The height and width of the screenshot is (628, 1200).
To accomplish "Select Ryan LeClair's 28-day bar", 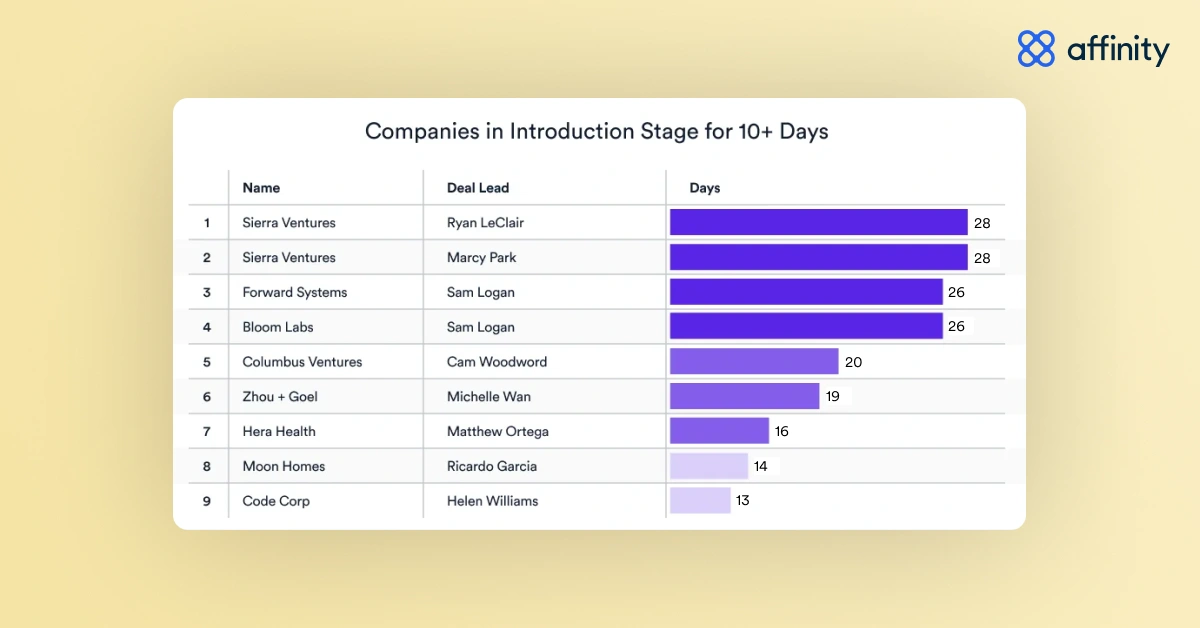I will click(819, 222).
